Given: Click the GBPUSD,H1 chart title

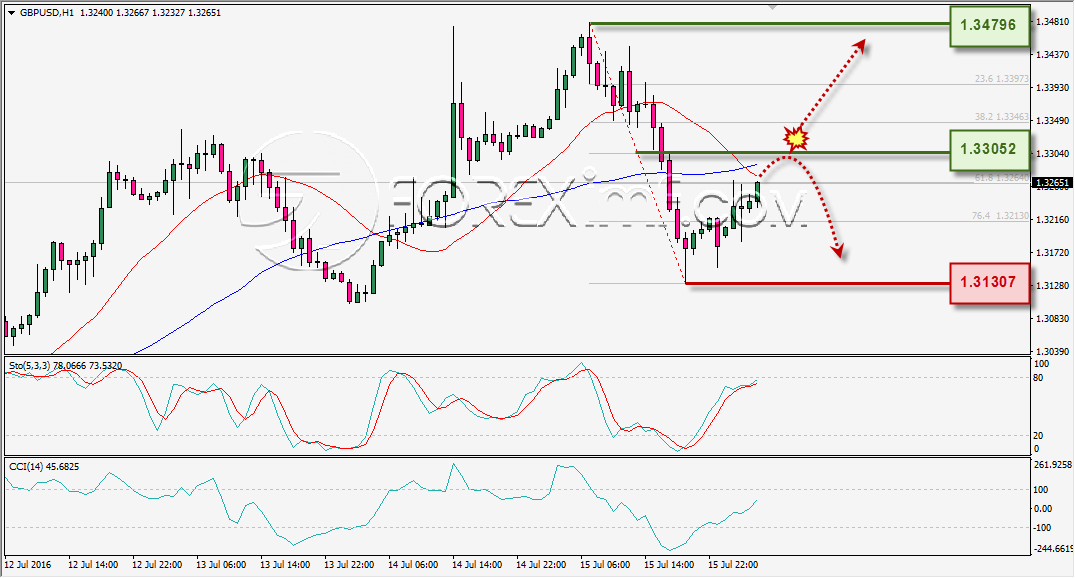Looking at the screenshot, I should [47, 12].
